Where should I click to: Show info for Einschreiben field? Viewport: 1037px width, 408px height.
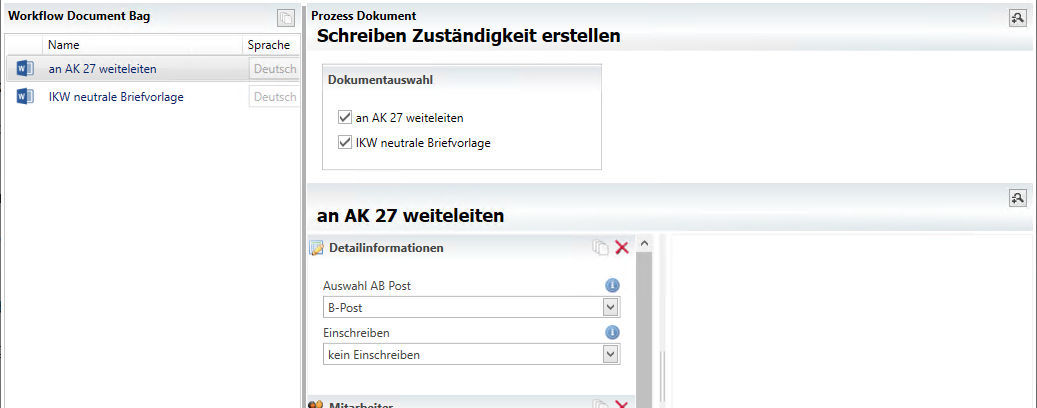[x=612, y=332]
